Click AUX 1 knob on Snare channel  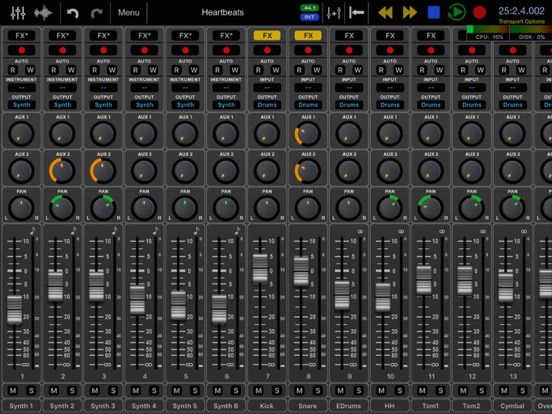click(x=307, y=134)
